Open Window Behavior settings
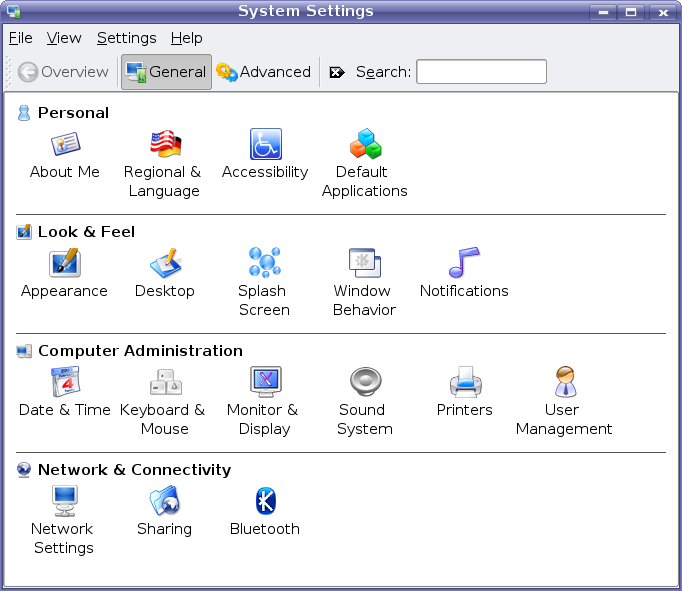 364,265
